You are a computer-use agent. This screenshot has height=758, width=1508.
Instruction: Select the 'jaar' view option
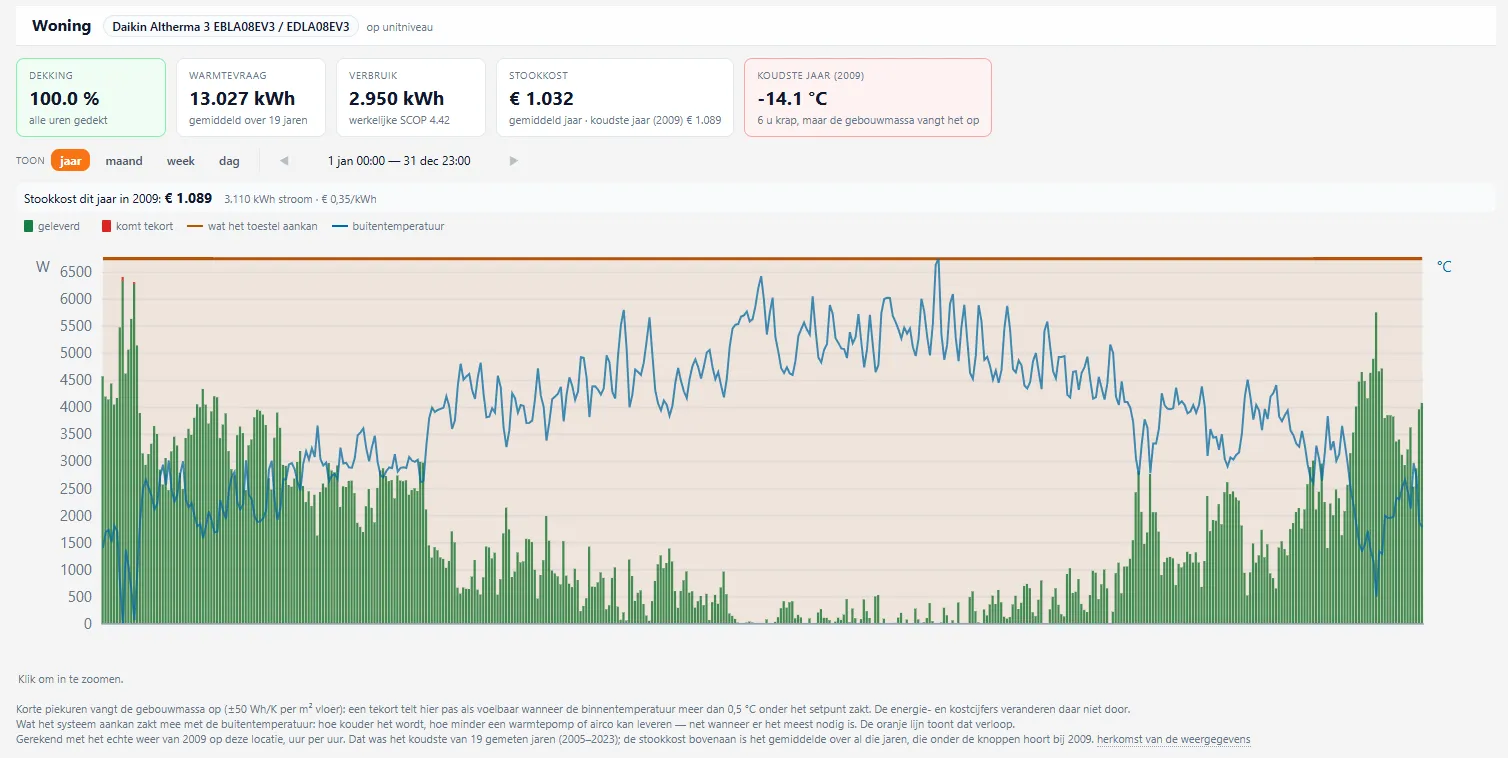[71, 161]
